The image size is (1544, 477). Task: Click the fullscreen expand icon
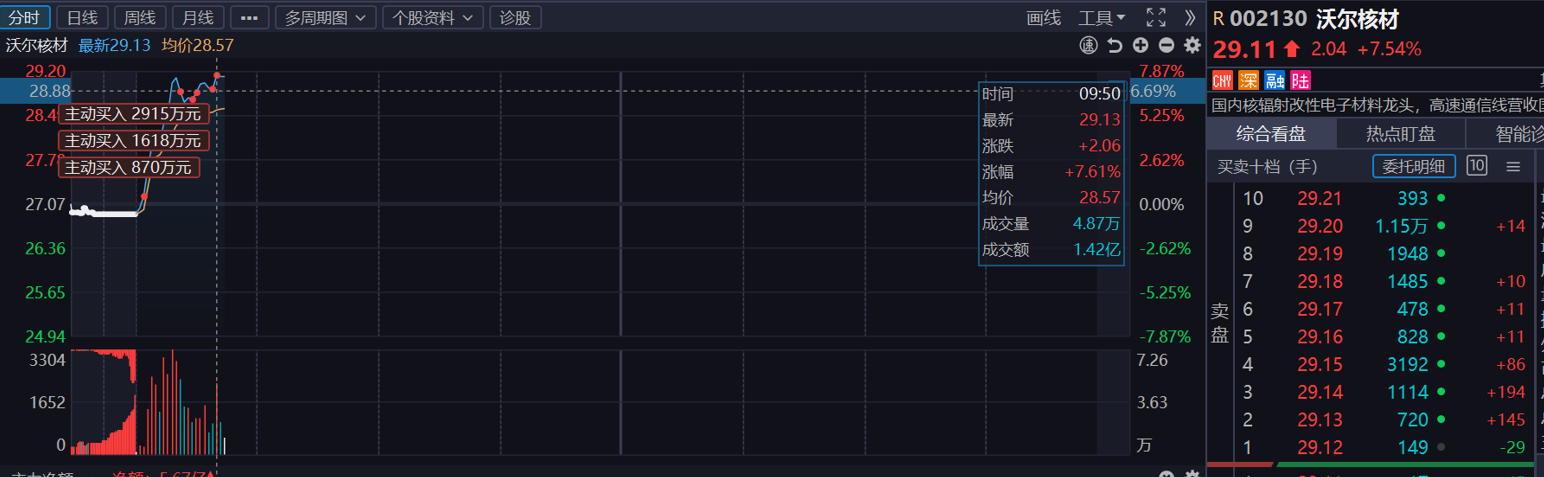[1156, 17]
